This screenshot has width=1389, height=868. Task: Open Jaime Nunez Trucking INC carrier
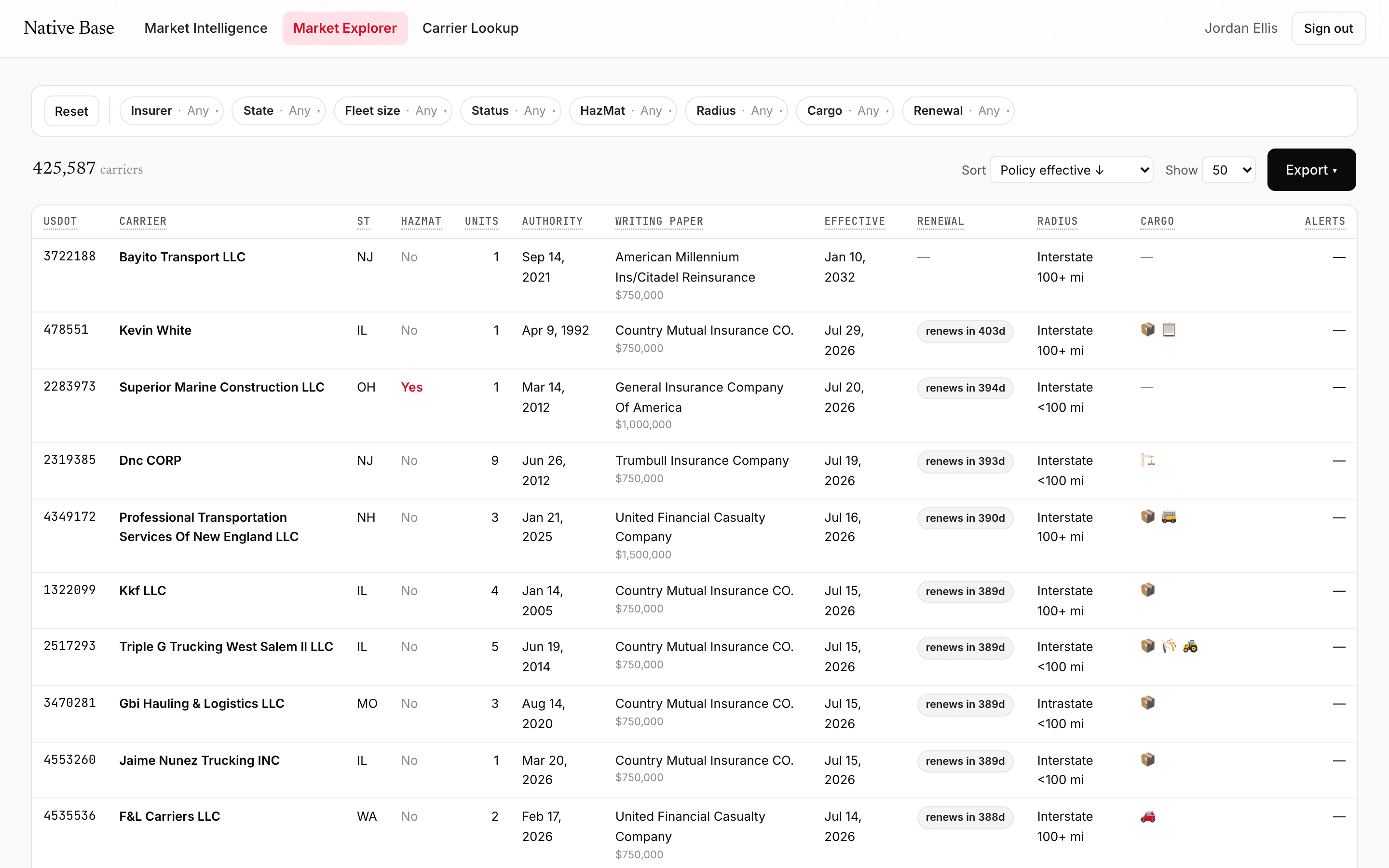coord(199,760)
